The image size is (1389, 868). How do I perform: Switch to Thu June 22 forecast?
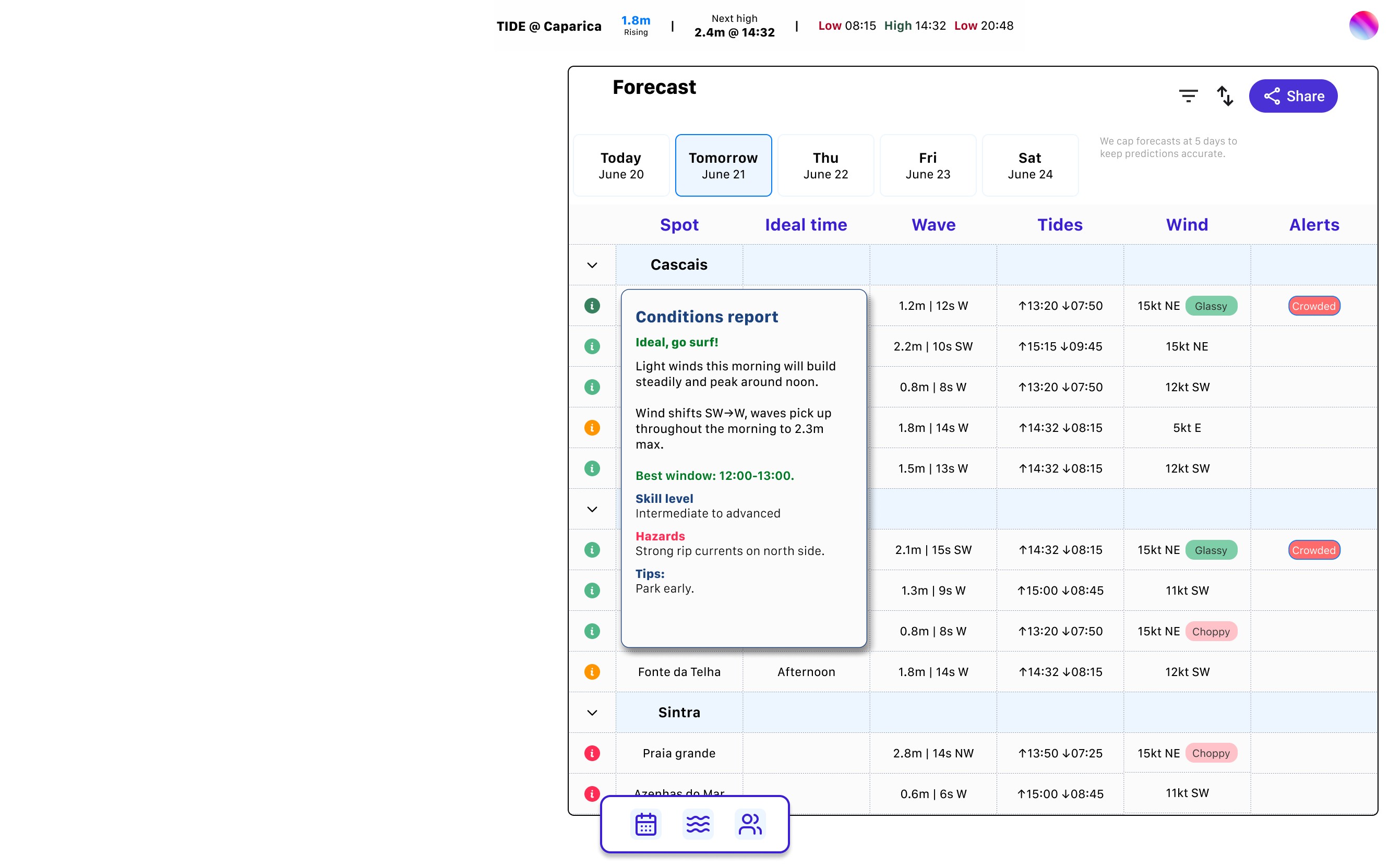coord(825,165)
